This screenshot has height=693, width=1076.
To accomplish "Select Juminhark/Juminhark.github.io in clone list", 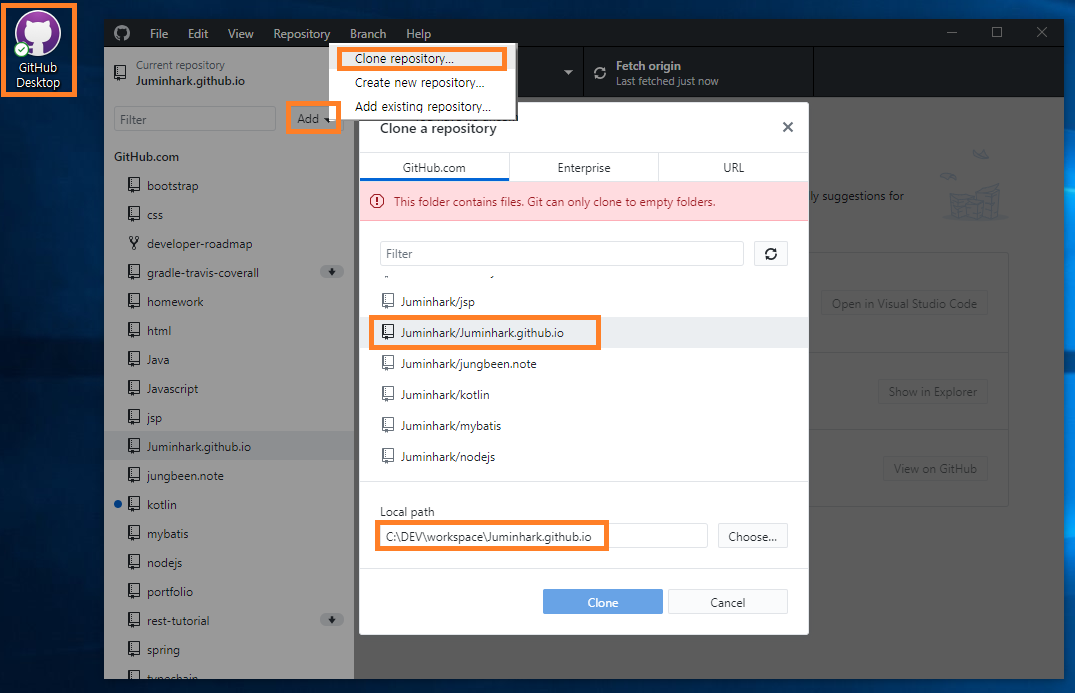I will [584, 332].
